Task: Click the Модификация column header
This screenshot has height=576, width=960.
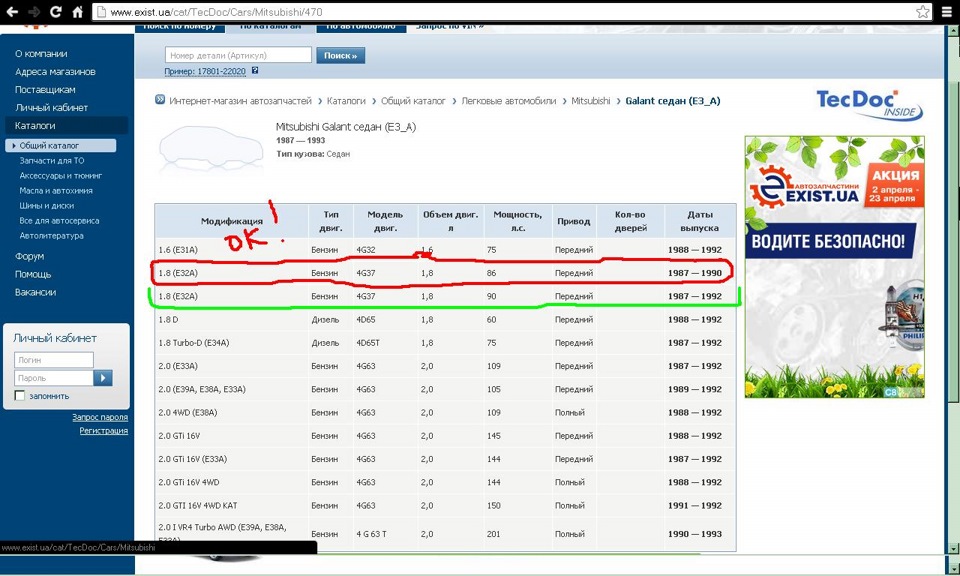Action: point(231,221)
